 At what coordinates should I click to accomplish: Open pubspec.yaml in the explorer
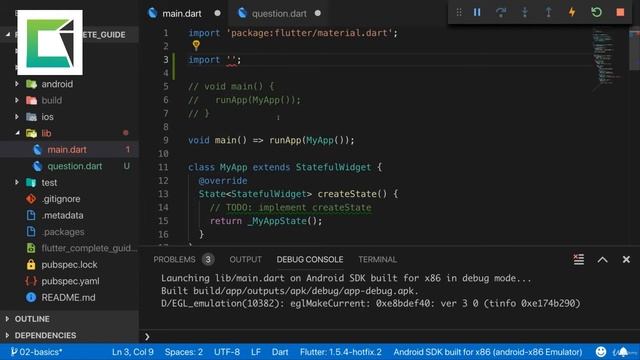click(70, 281)
